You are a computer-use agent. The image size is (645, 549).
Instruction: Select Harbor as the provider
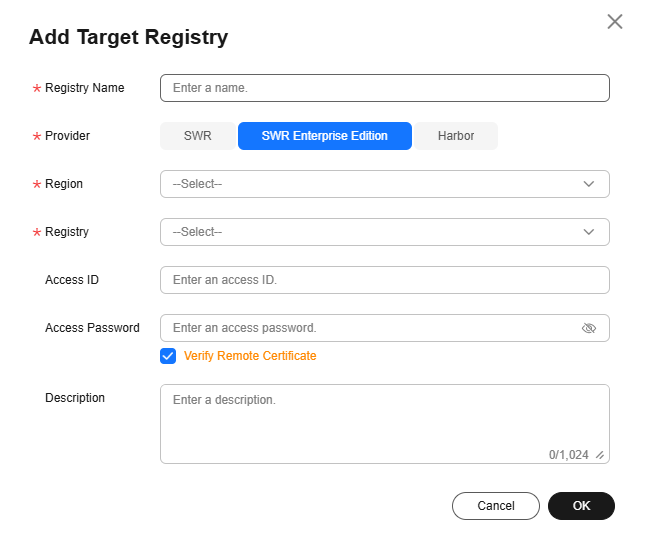[x=456, y=136]
